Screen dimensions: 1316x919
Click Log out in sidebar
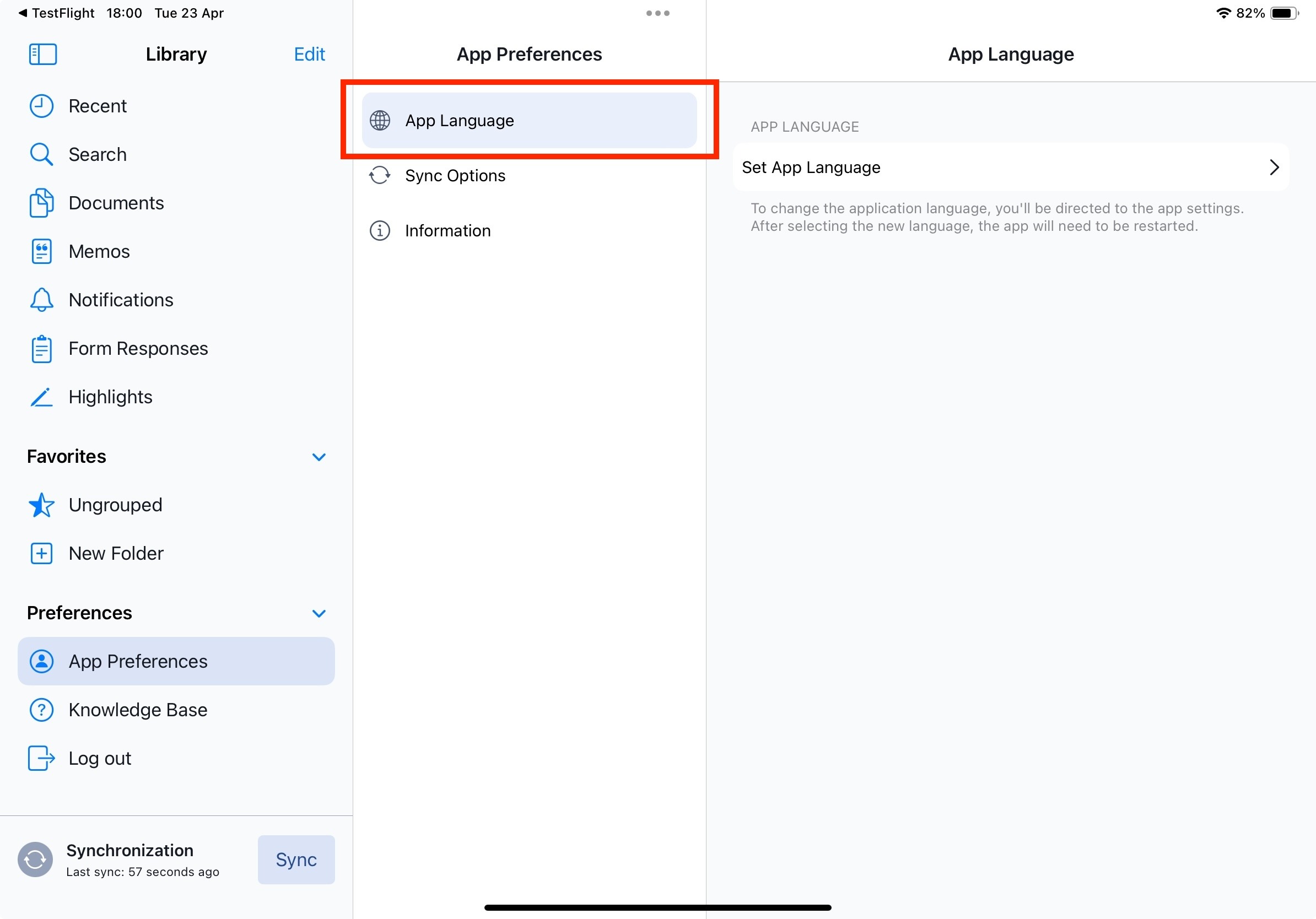click(100, 759)
